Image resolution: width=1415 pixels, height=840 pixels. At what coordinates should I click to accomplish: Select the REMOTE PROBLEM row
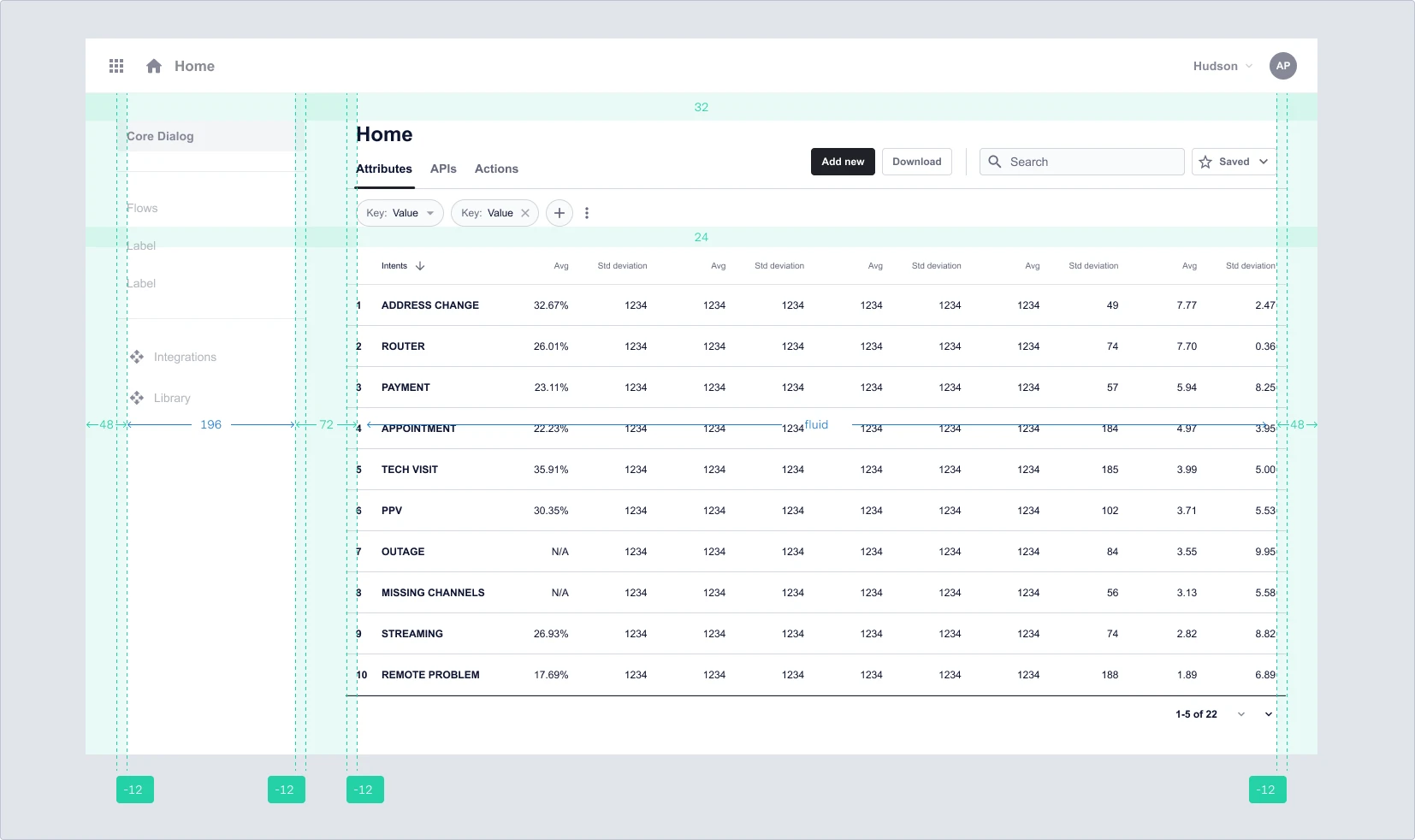[816, 675]
